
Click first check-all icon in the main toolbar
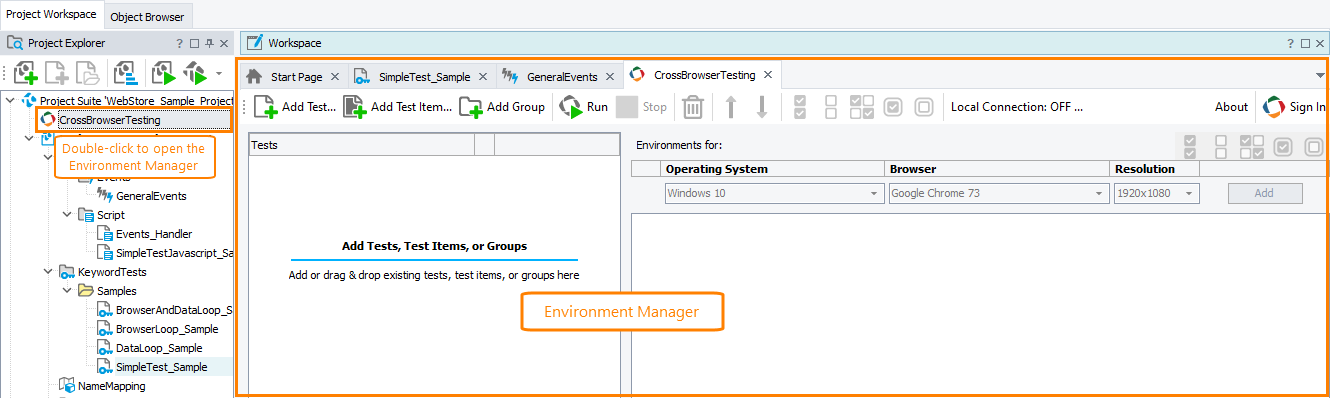[x=800, y=107]
